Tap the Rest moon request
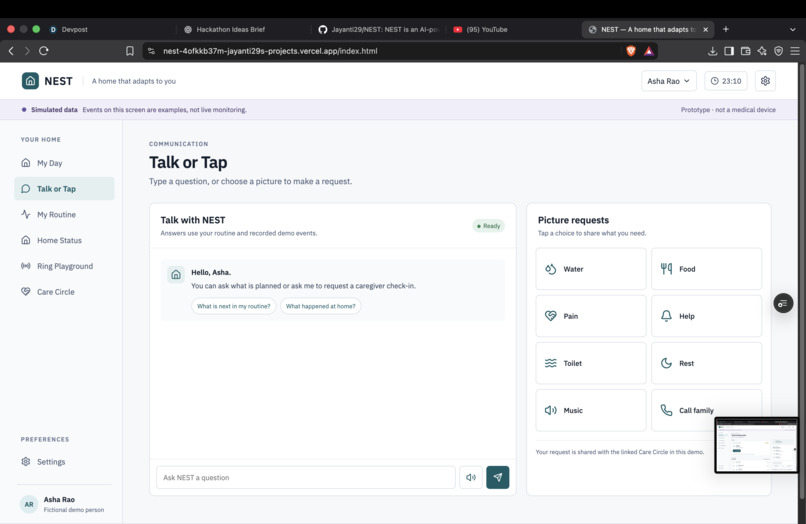 (706, 363)
